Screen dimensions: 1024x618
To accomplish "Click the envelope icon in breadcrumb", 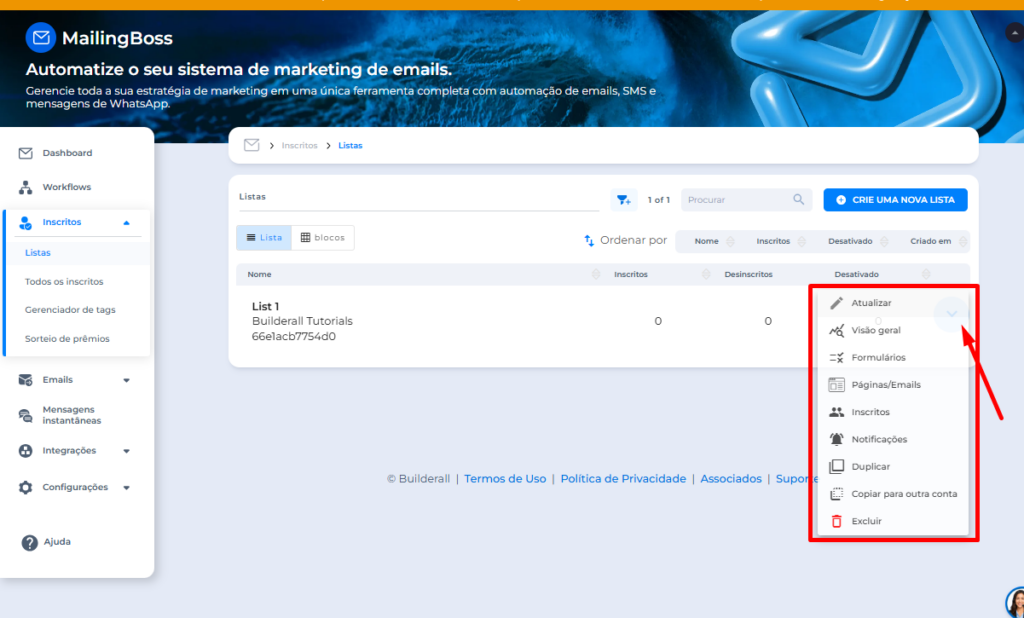I will (x=252, y=145).
